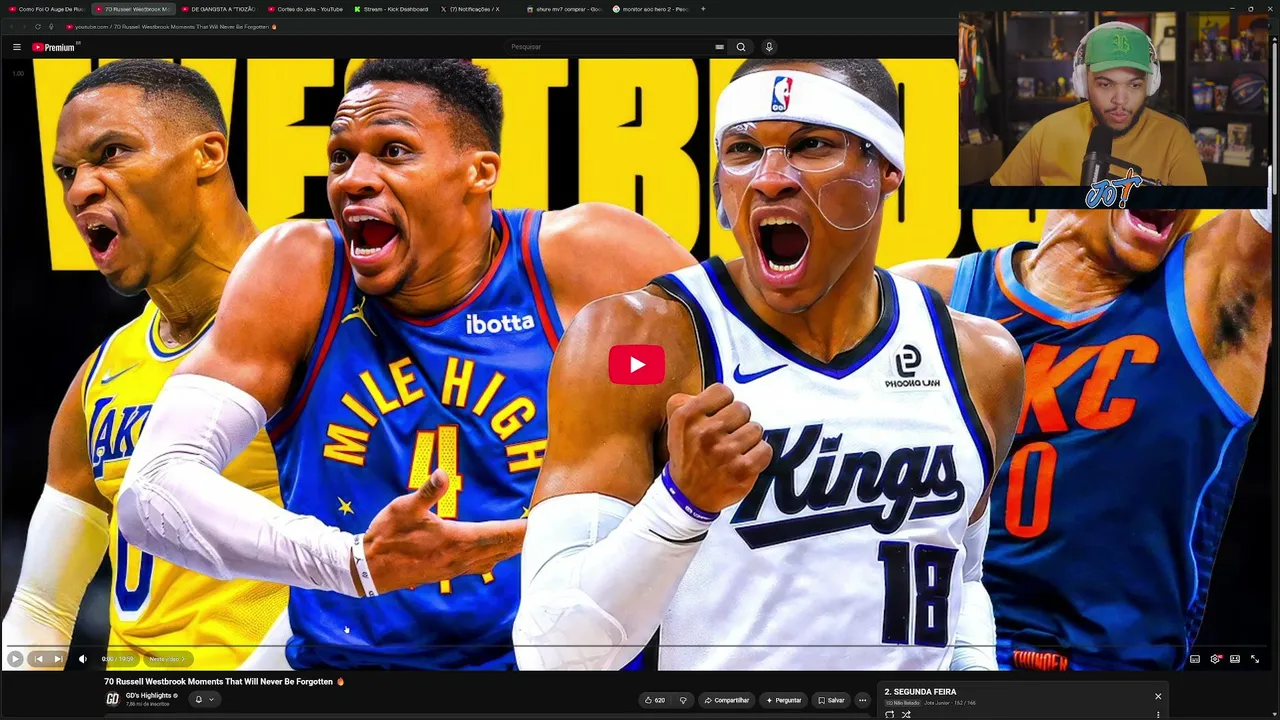The height and width of the screenshot is (720, 1280).
Task: Open the GD's Highlights channel avatar
Action: (x=113, y=699)
